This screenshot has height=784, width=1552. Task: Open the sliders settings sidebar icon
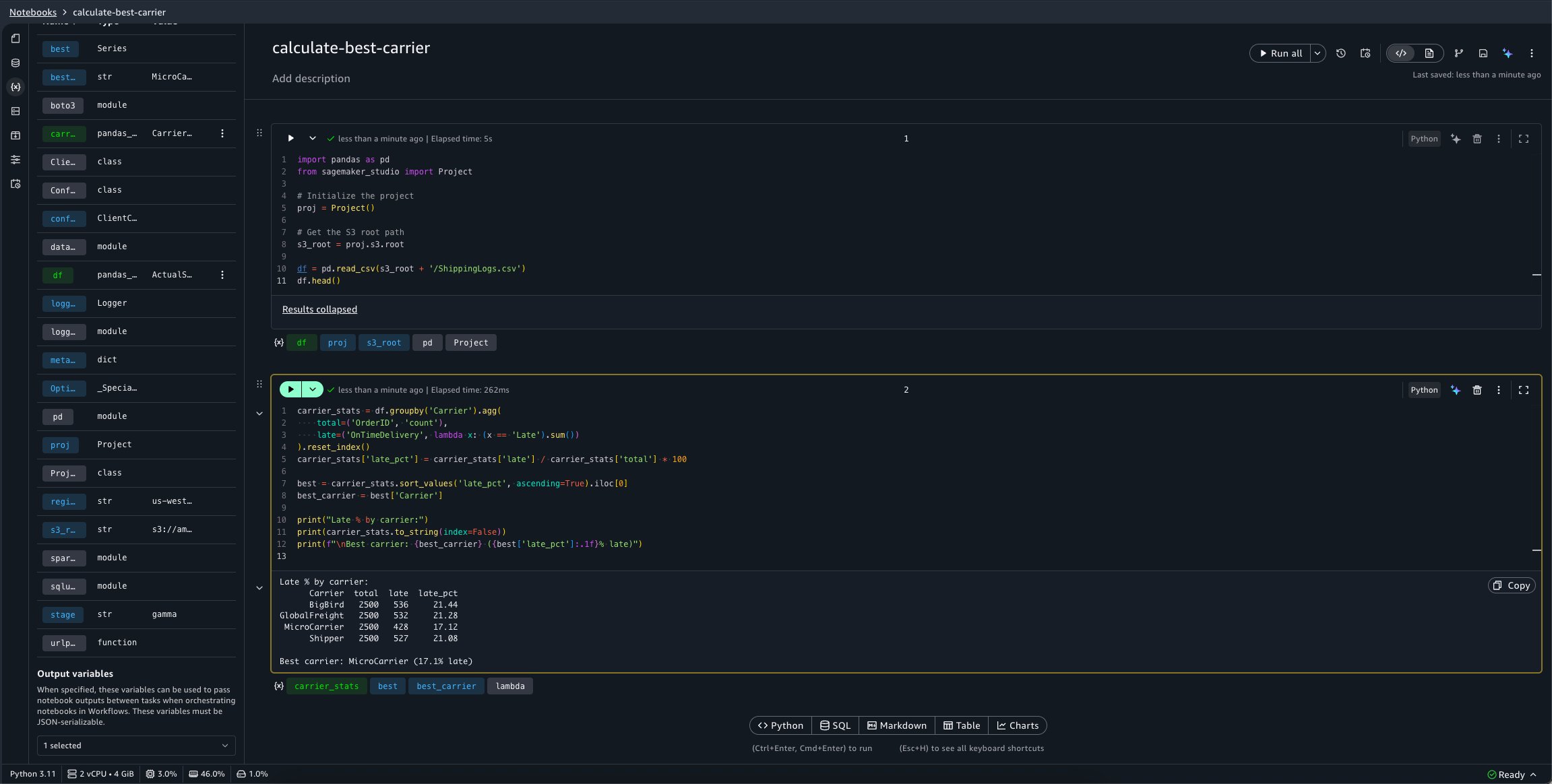[15, 160]
